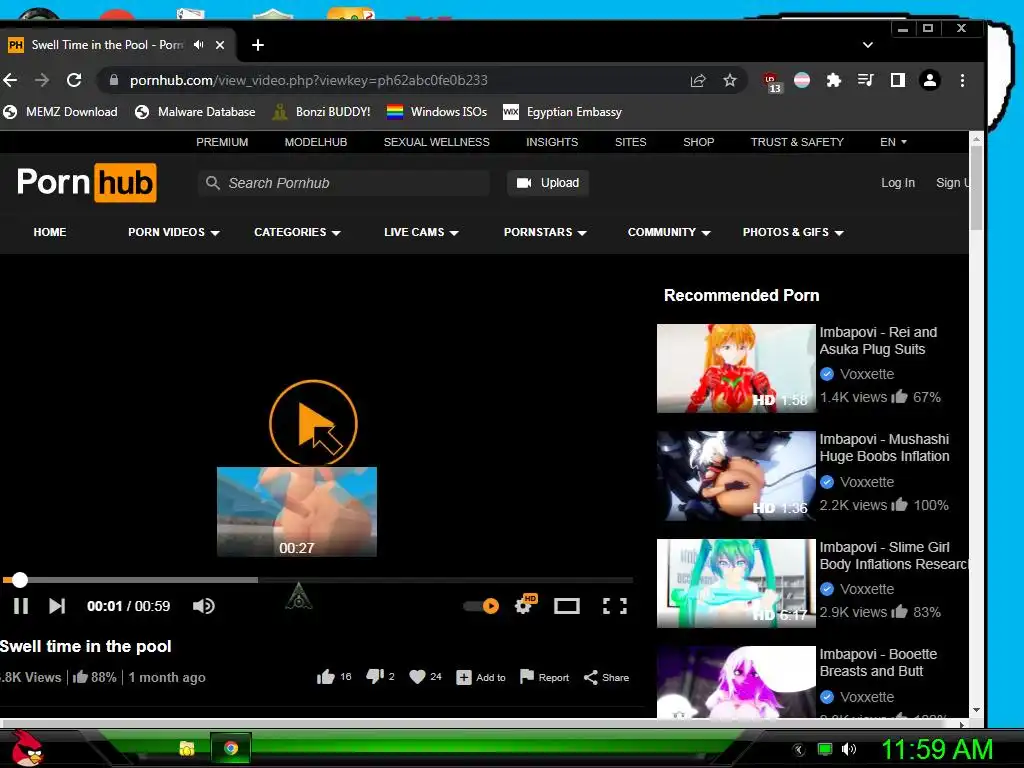The image size is (1024, 768).
Task: Open the Bonzi BUDDY! bookmark
Action: pyautogui.click(x=321, y=112)
